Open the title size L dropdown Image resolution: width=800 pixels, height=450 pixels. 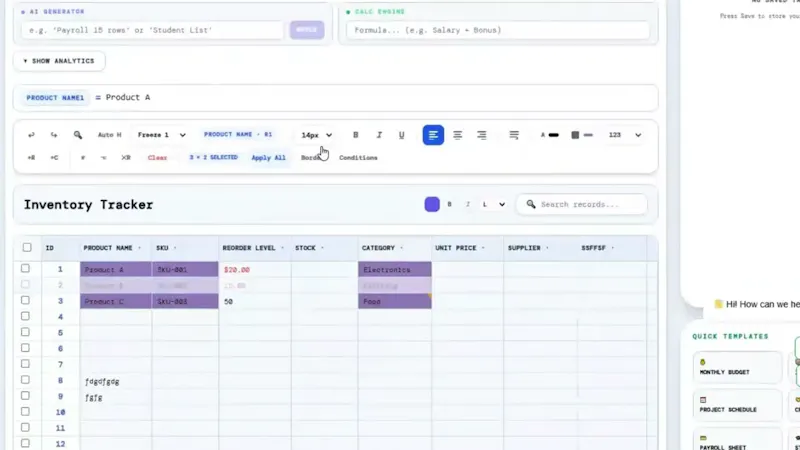point(493,205)
